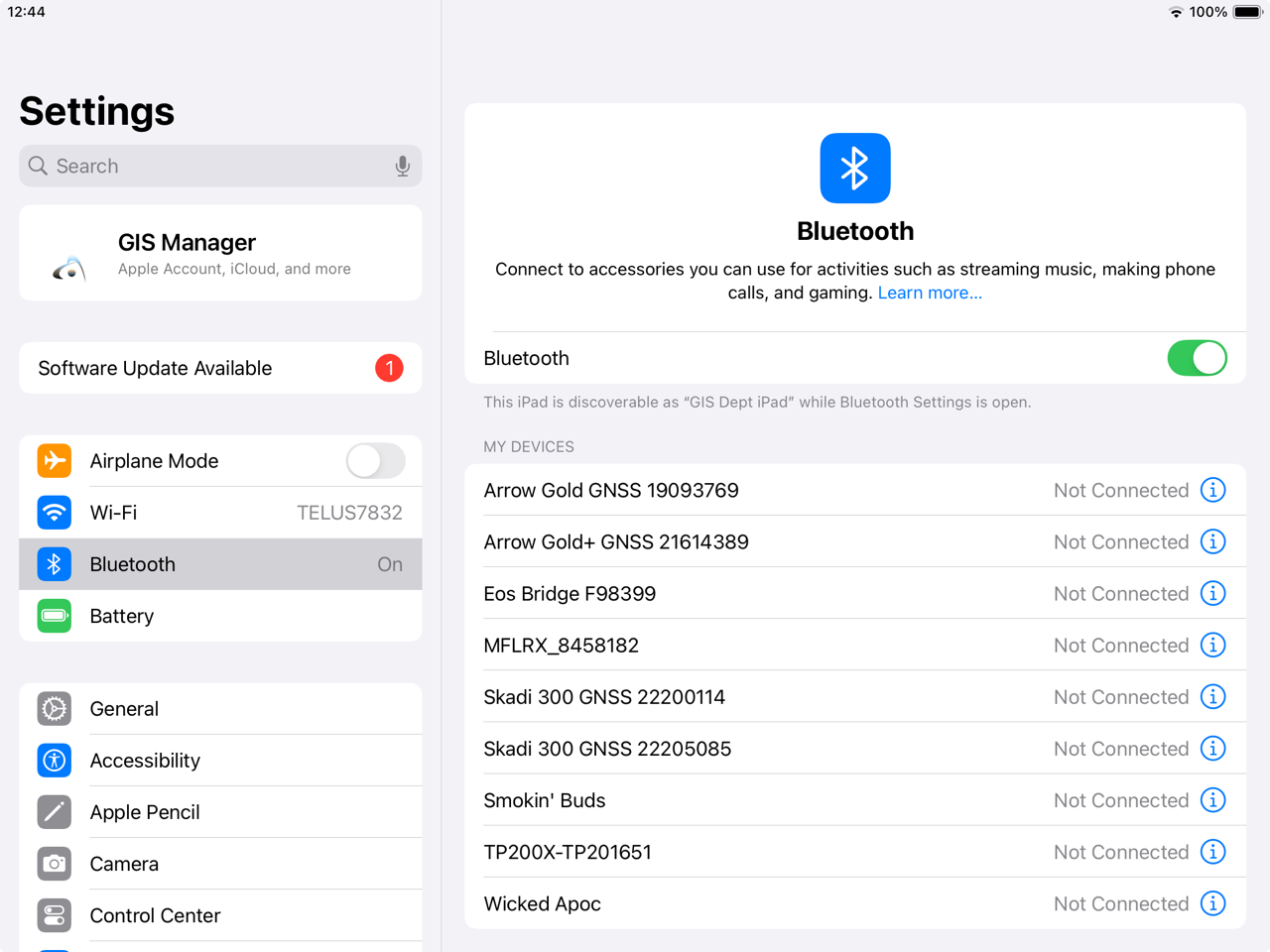Open Control Center settings
Viewport: 1270px width, 952px height.
(x=220, y=914)
